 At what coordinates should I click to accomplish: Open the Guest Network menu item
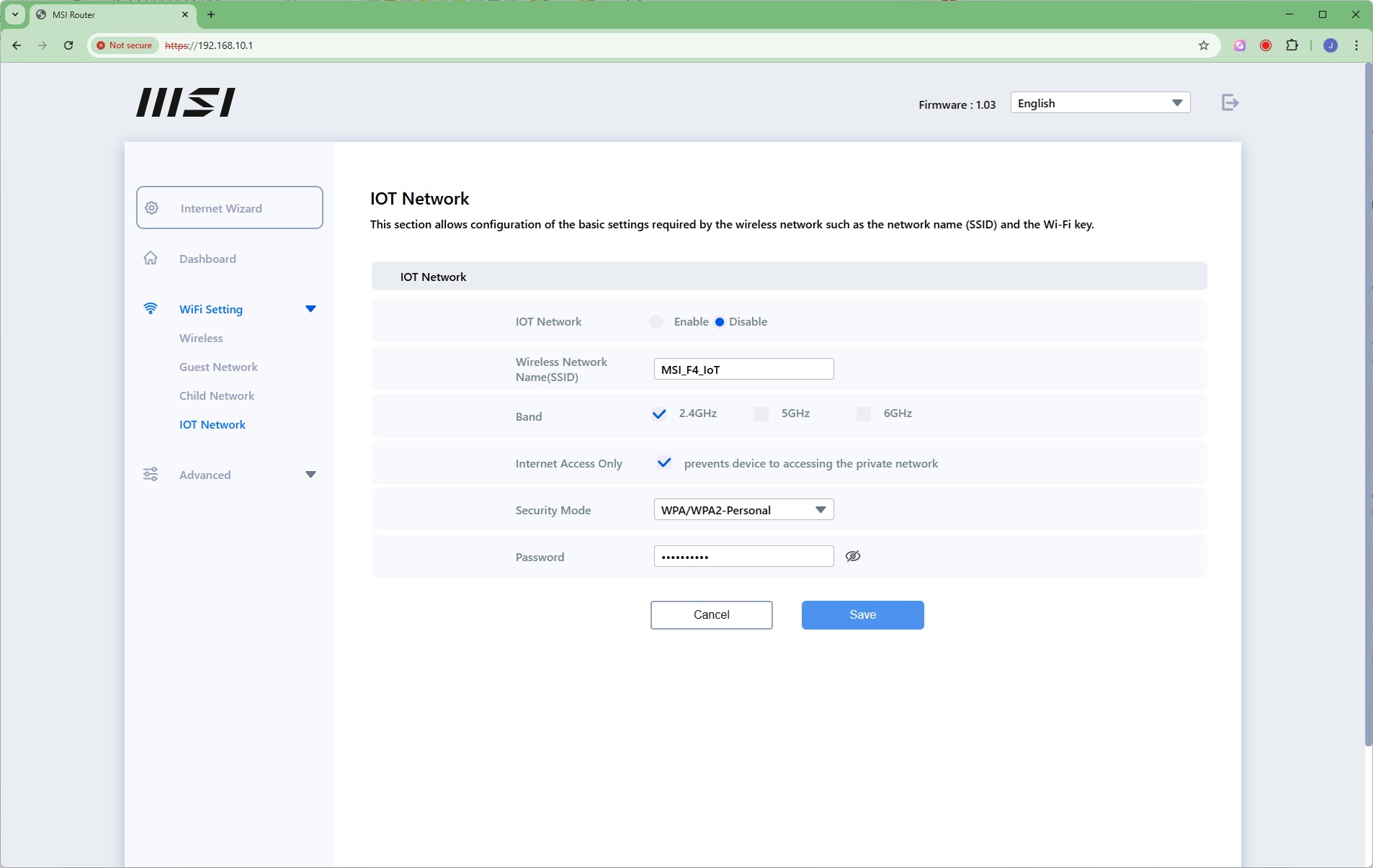point(218,367)
